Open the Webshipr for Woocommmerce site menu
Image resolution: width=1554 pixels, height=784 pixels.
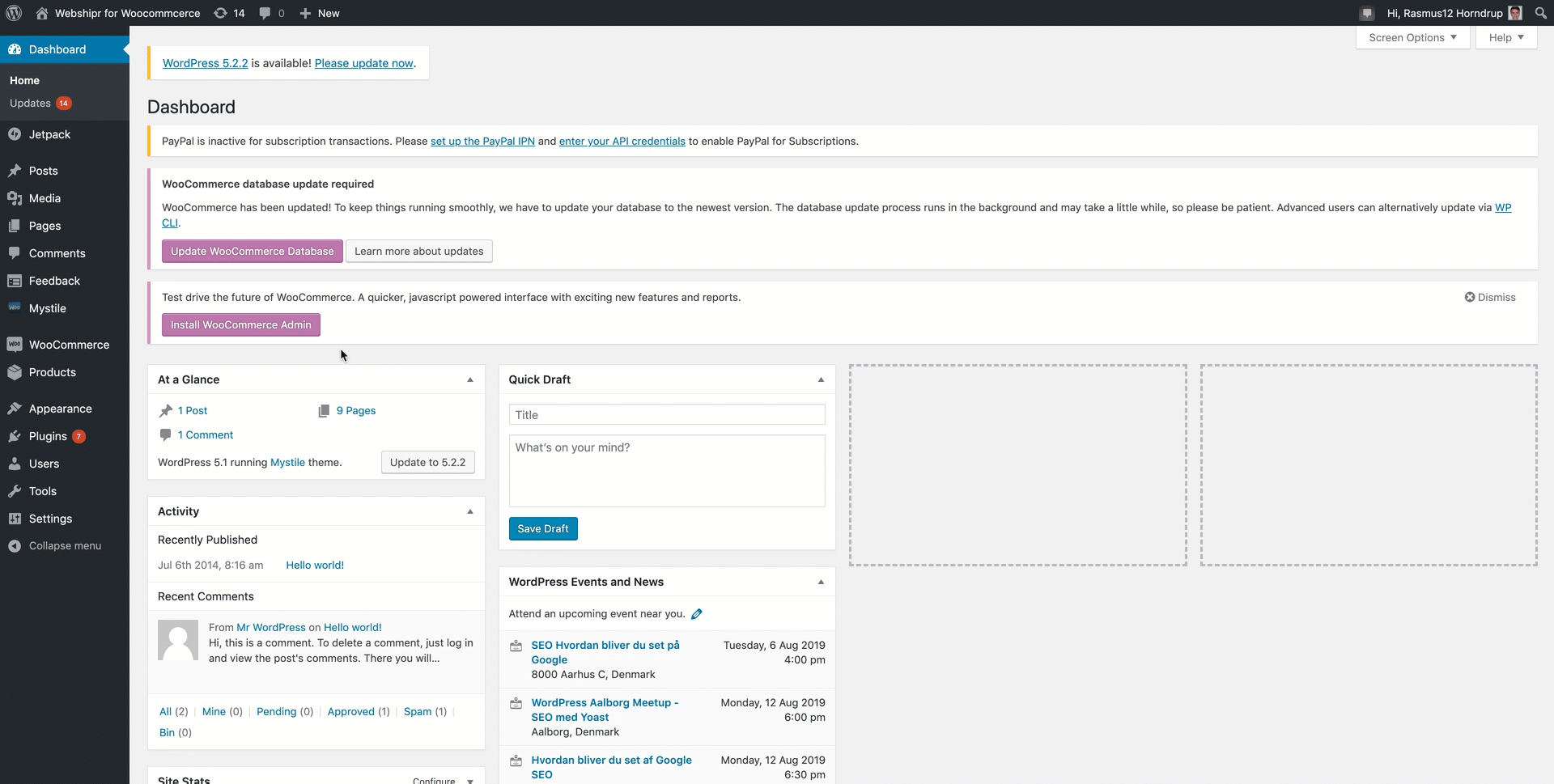pos(118,13)
